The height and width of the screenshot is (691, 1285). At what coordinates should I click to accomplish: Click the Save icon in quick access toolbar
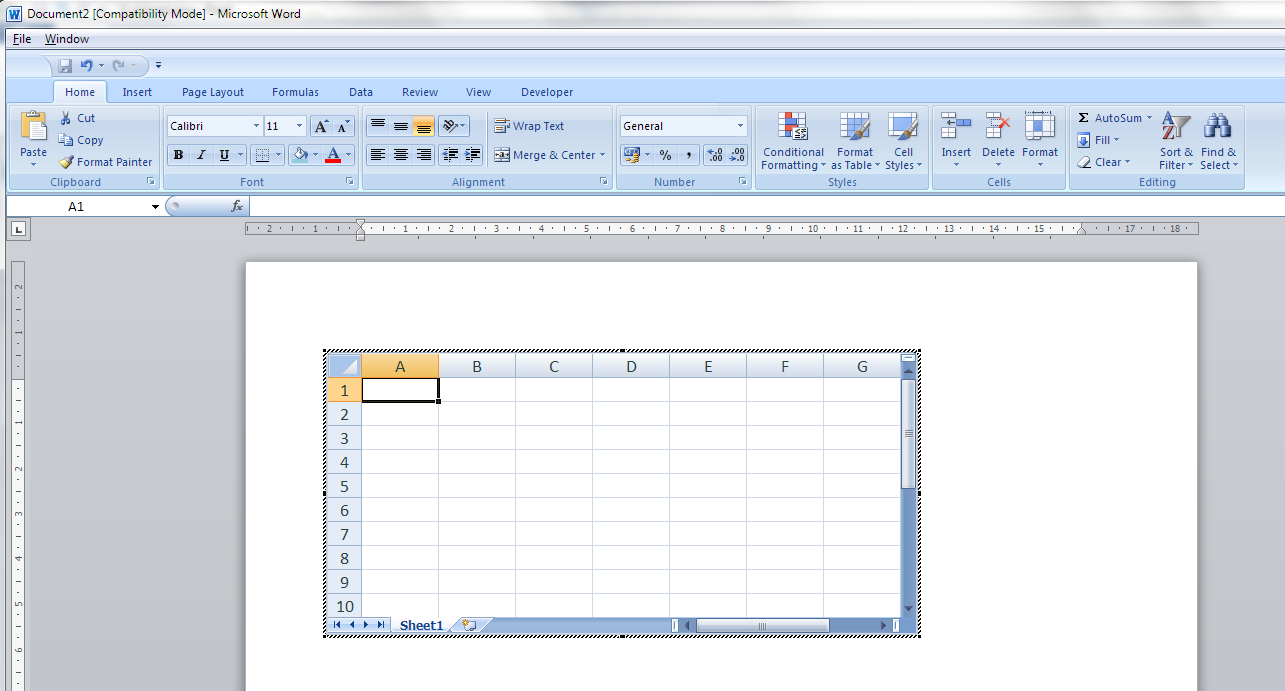pos(65,66)
